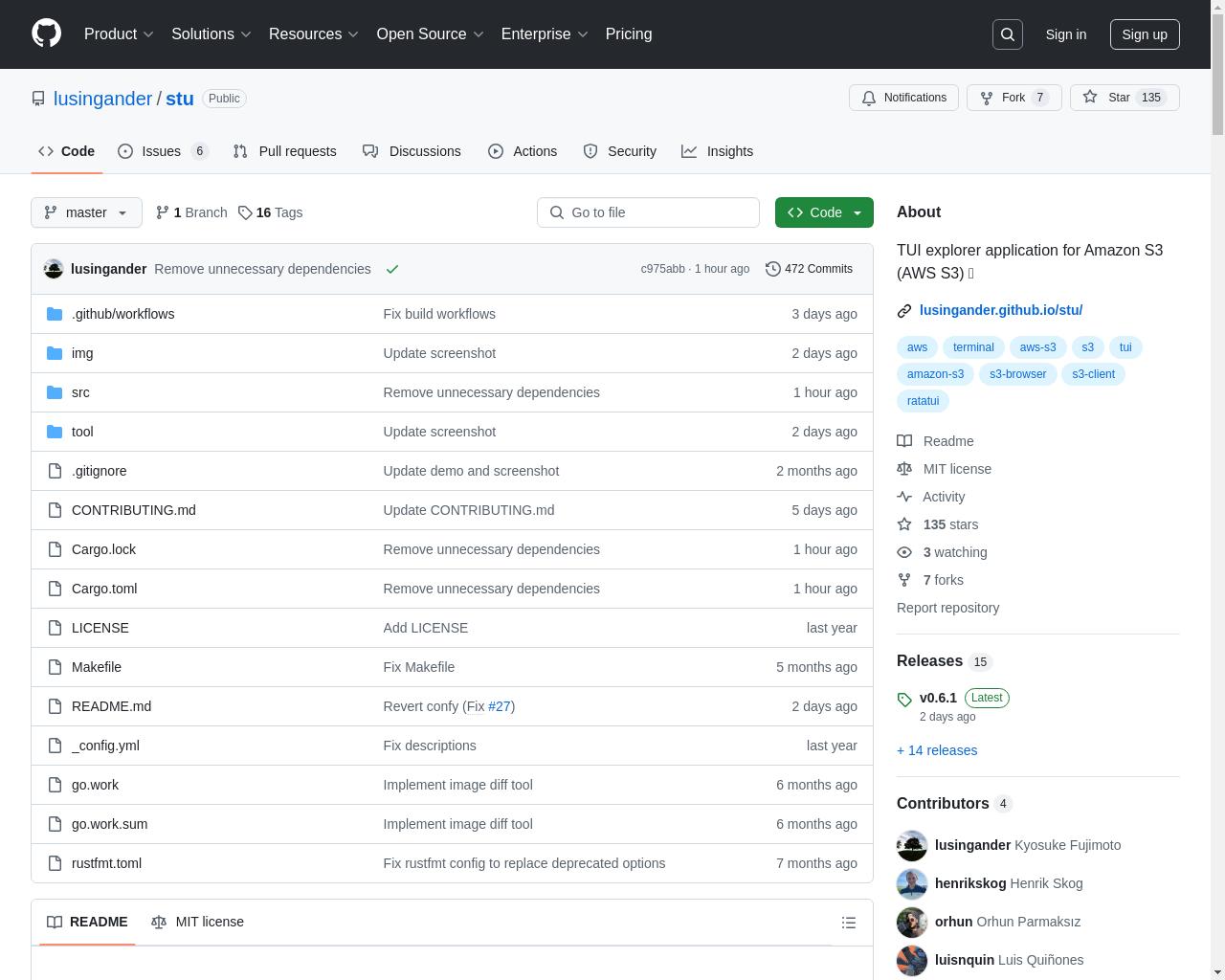Click henrikskog contributor avatar
Viewport: 1225px width, 980px height.
pyautogui.click(x=912, y=883)
